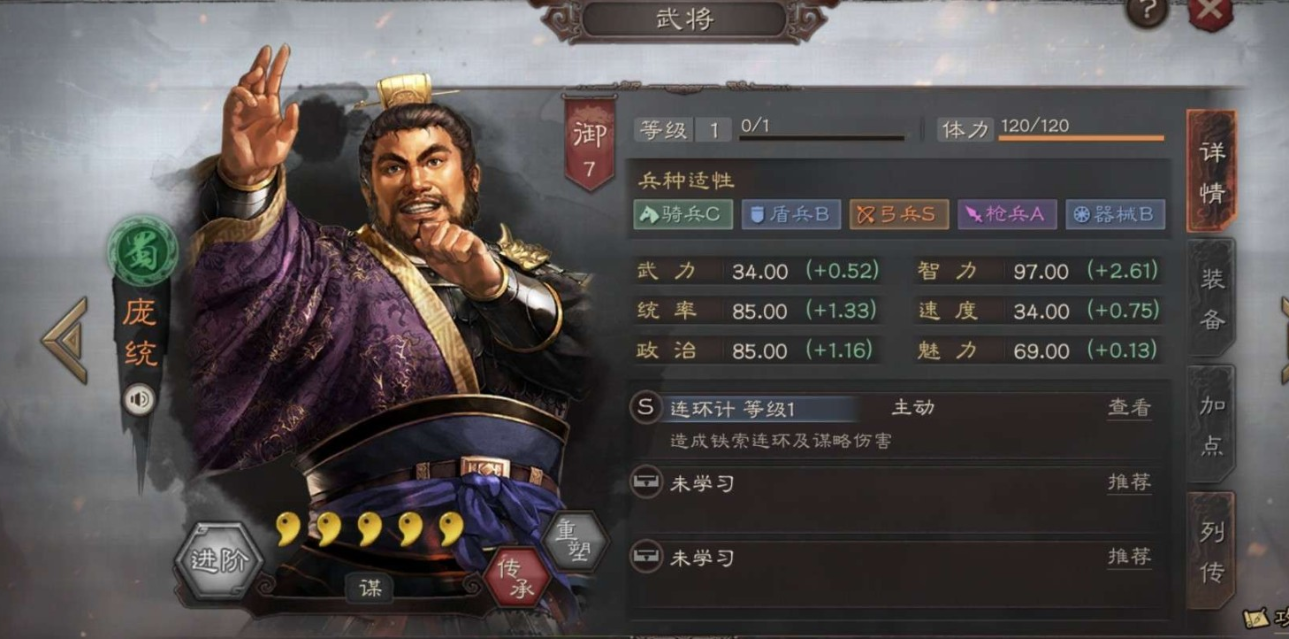Image resolution: width=1289 pixels, height=639 pixels.
Task: Open the help question mark icon
Action: pos(1145,11)
